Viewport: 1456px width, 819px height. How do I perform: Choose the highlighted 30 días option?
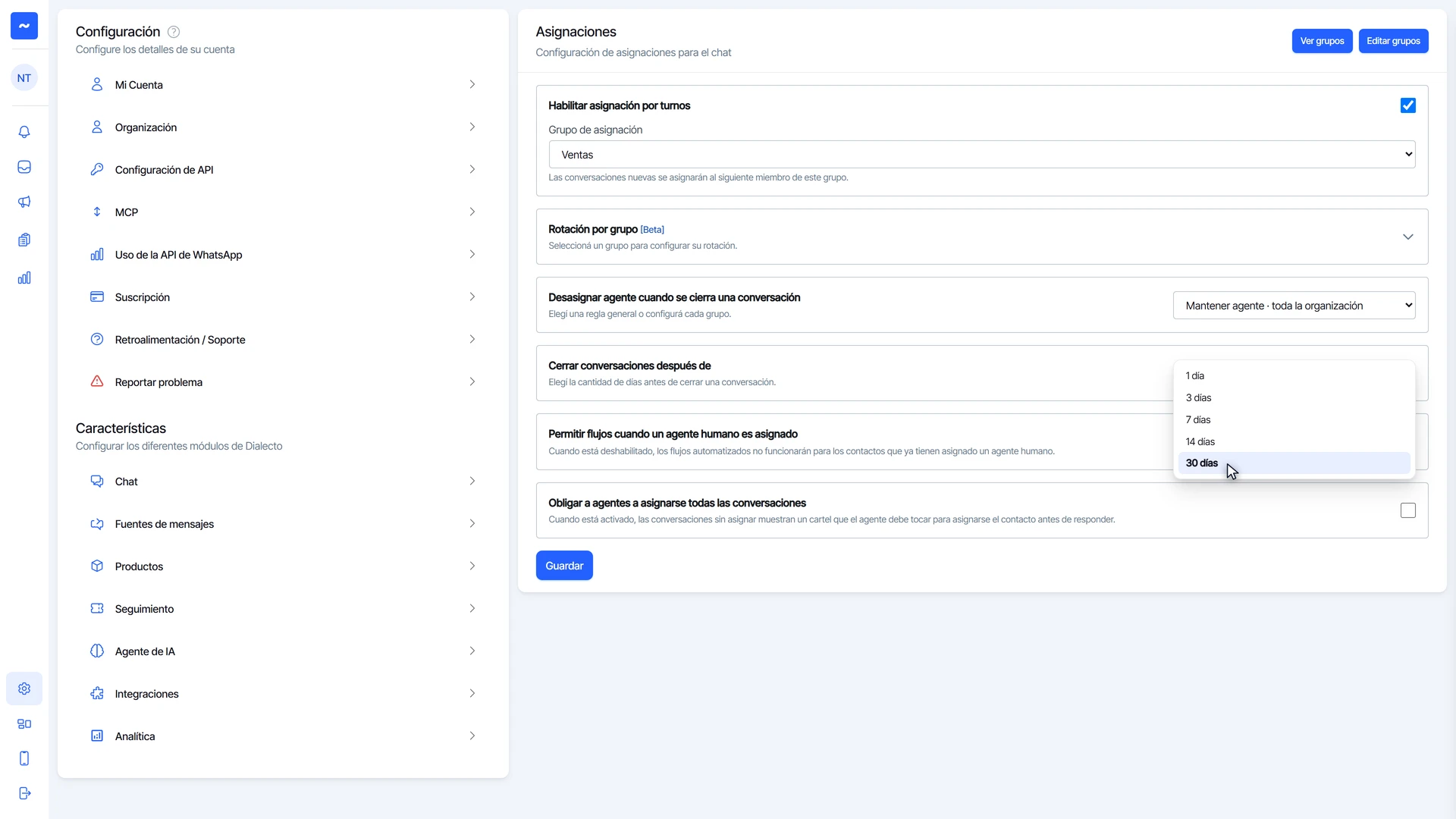(x=1294, y=463)
